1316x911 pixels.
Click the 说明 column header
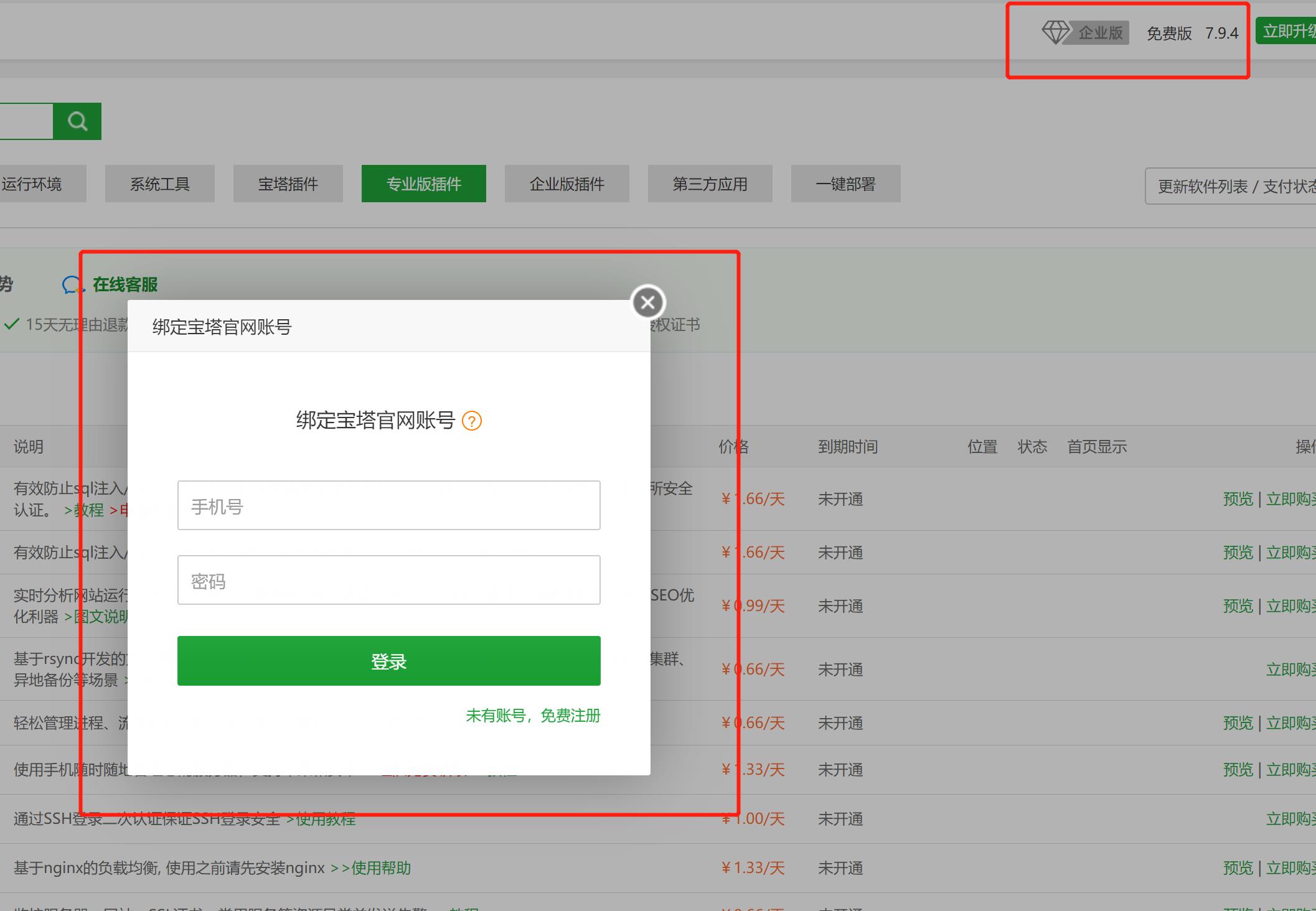coord(29,447)
